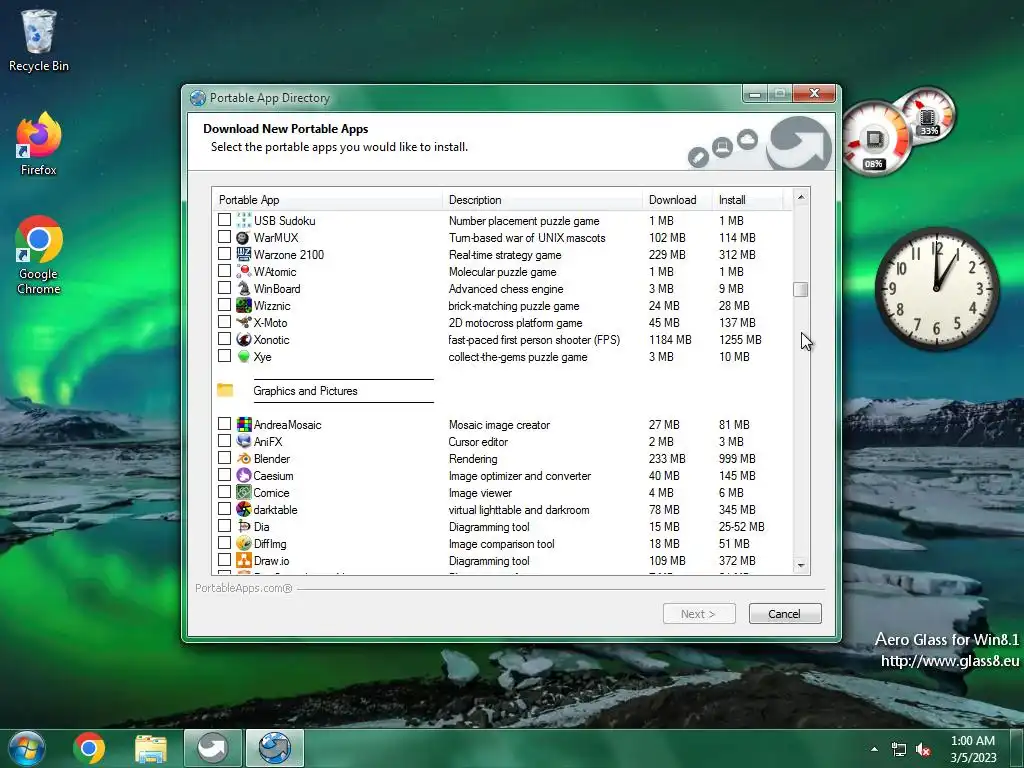Click the 'Mosaic image creator' description
The image size is (1024, 768).
pyautogui.click(x=499, y=424)
